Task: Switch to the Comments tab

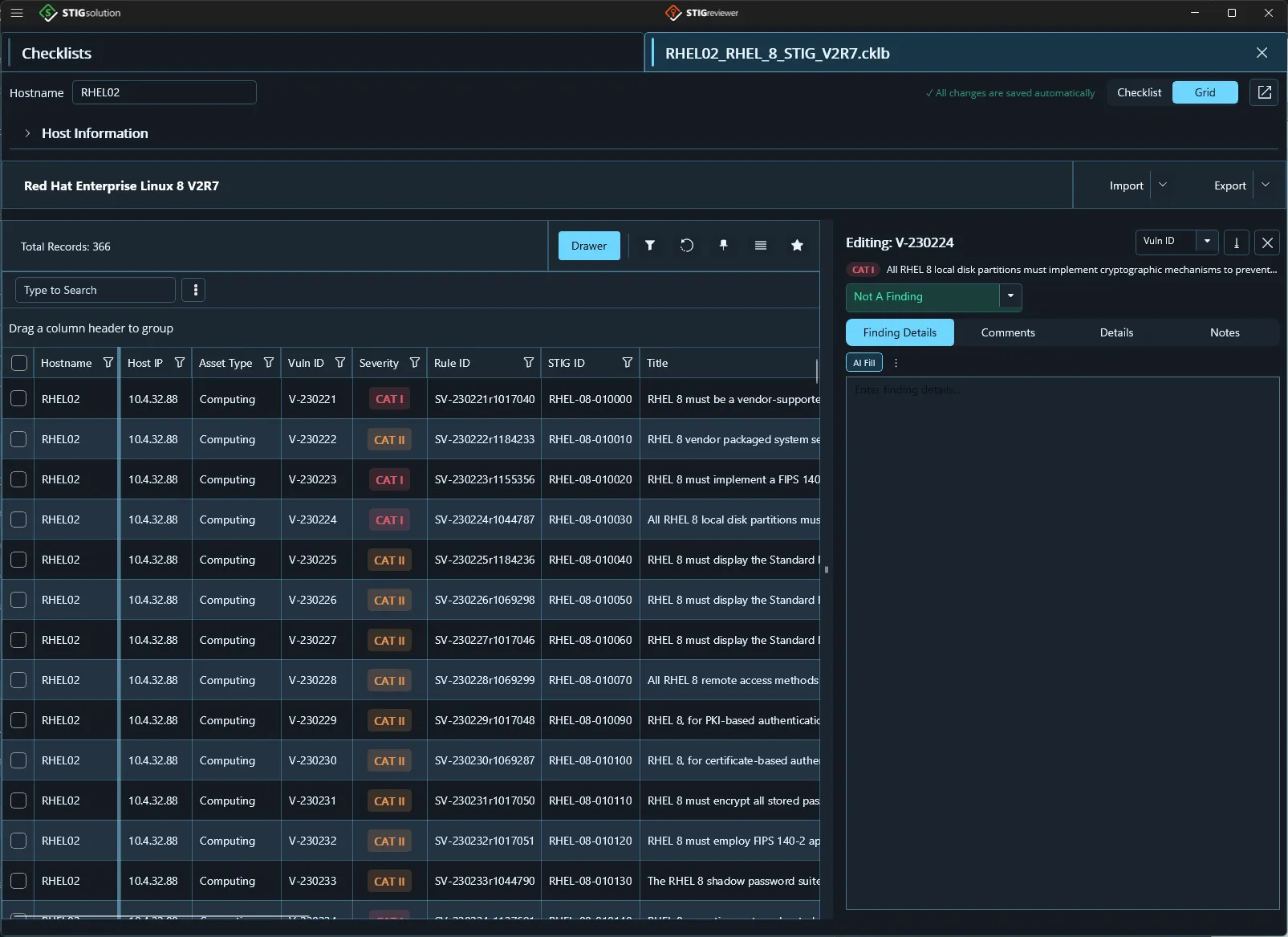Action: tap(1008, 332)
